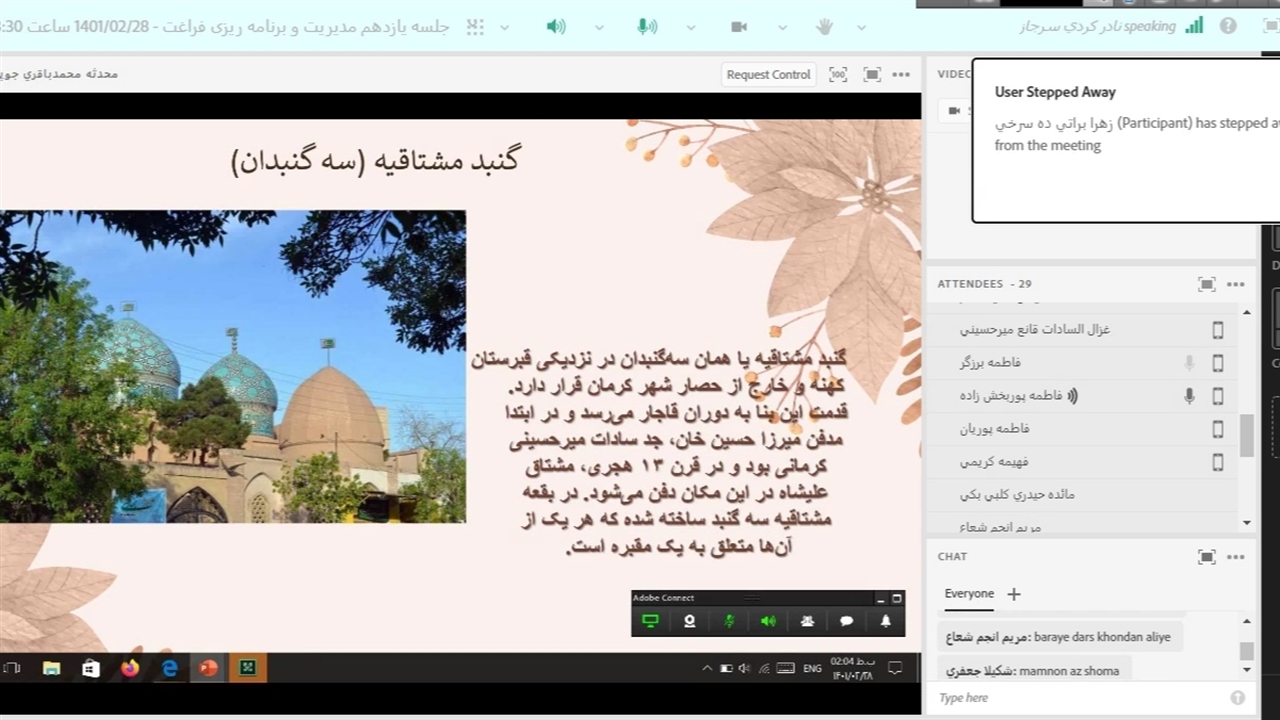The width and height of the screenshot is (1280, 720).
Task: Click the Request Control button
Action: [768, 74]
